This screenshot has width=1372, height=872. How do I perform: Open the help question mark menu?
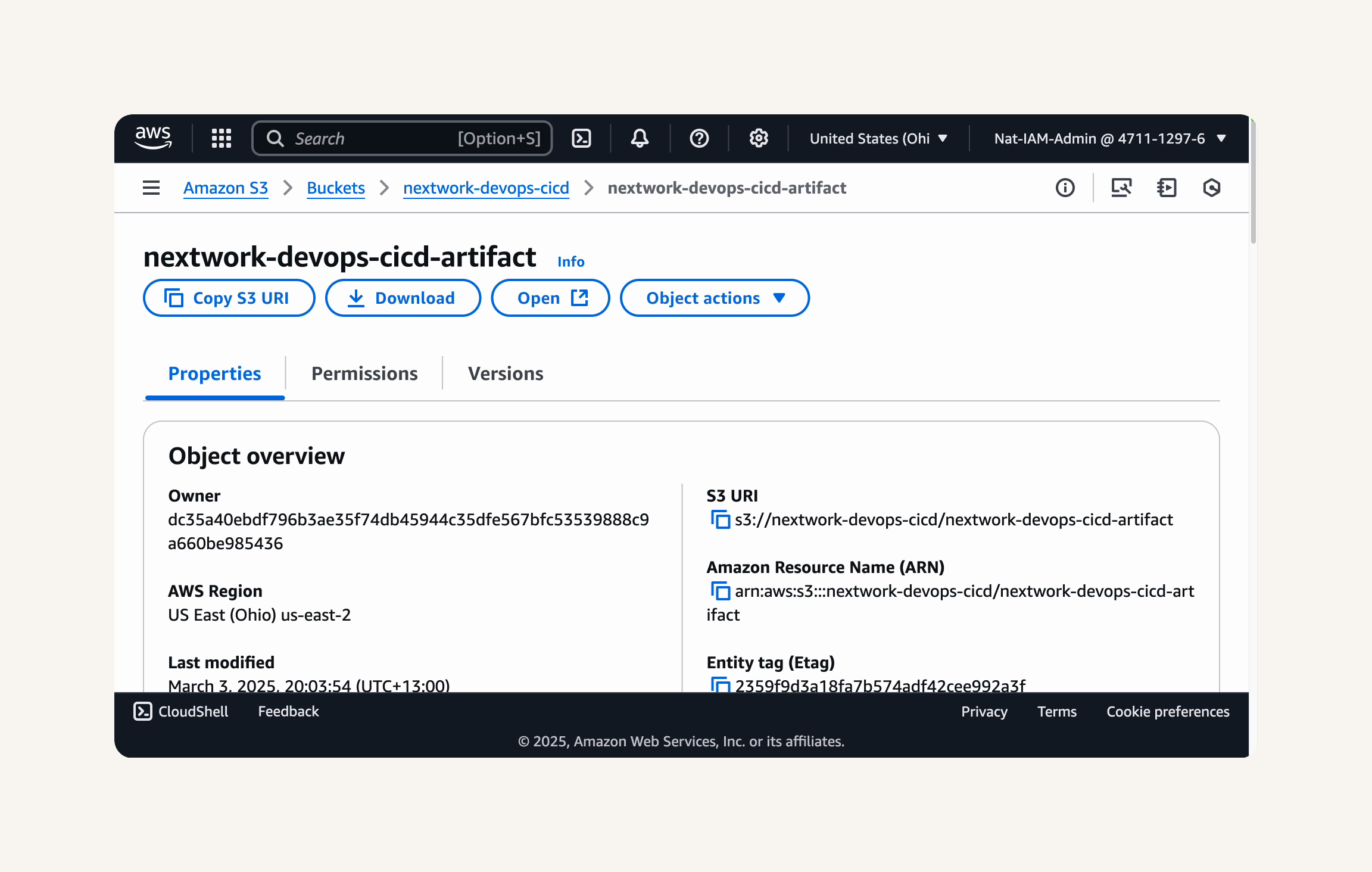point(699,138)
